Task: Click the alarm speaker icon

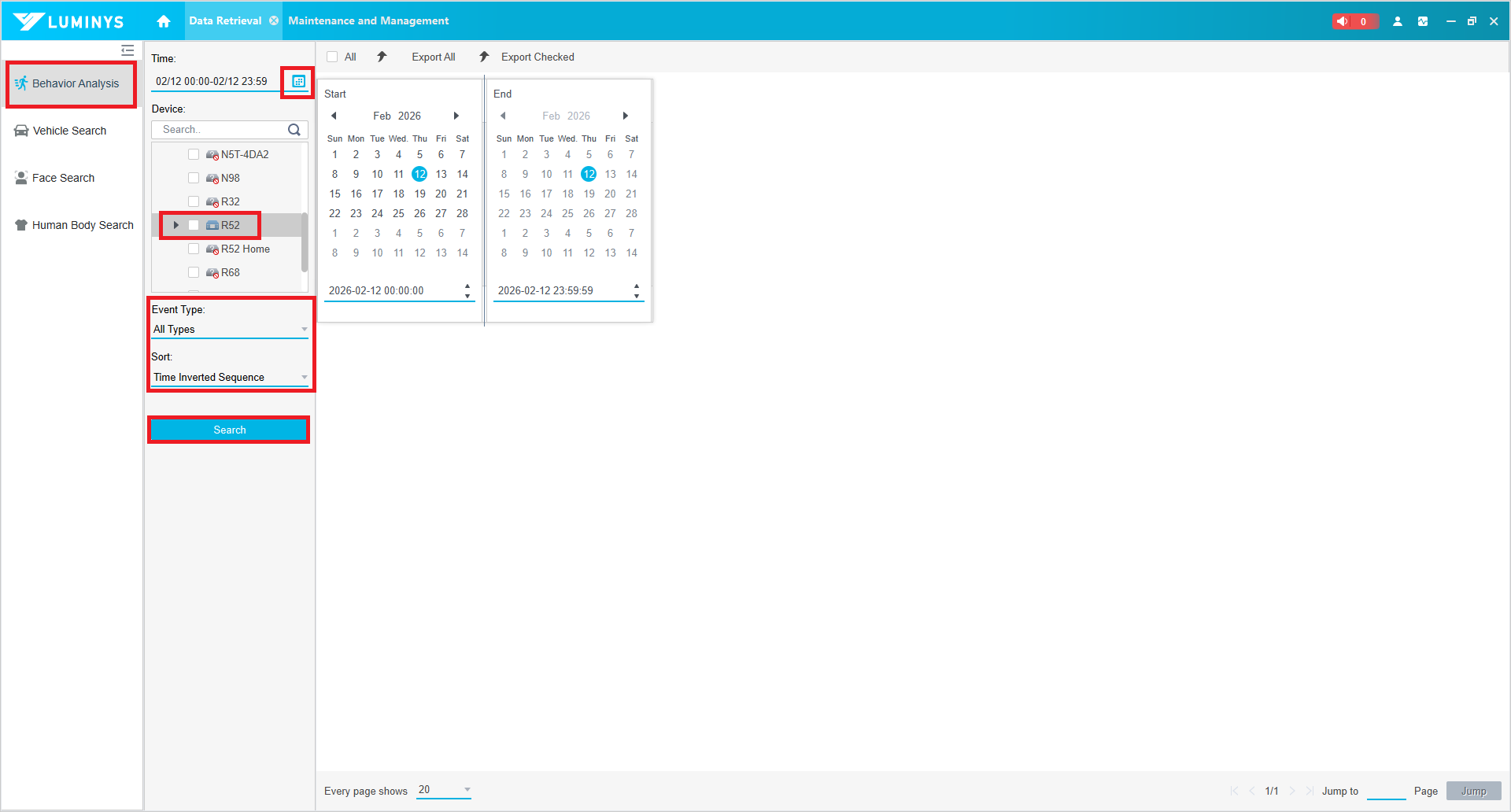Action: tap(1343, 21)
